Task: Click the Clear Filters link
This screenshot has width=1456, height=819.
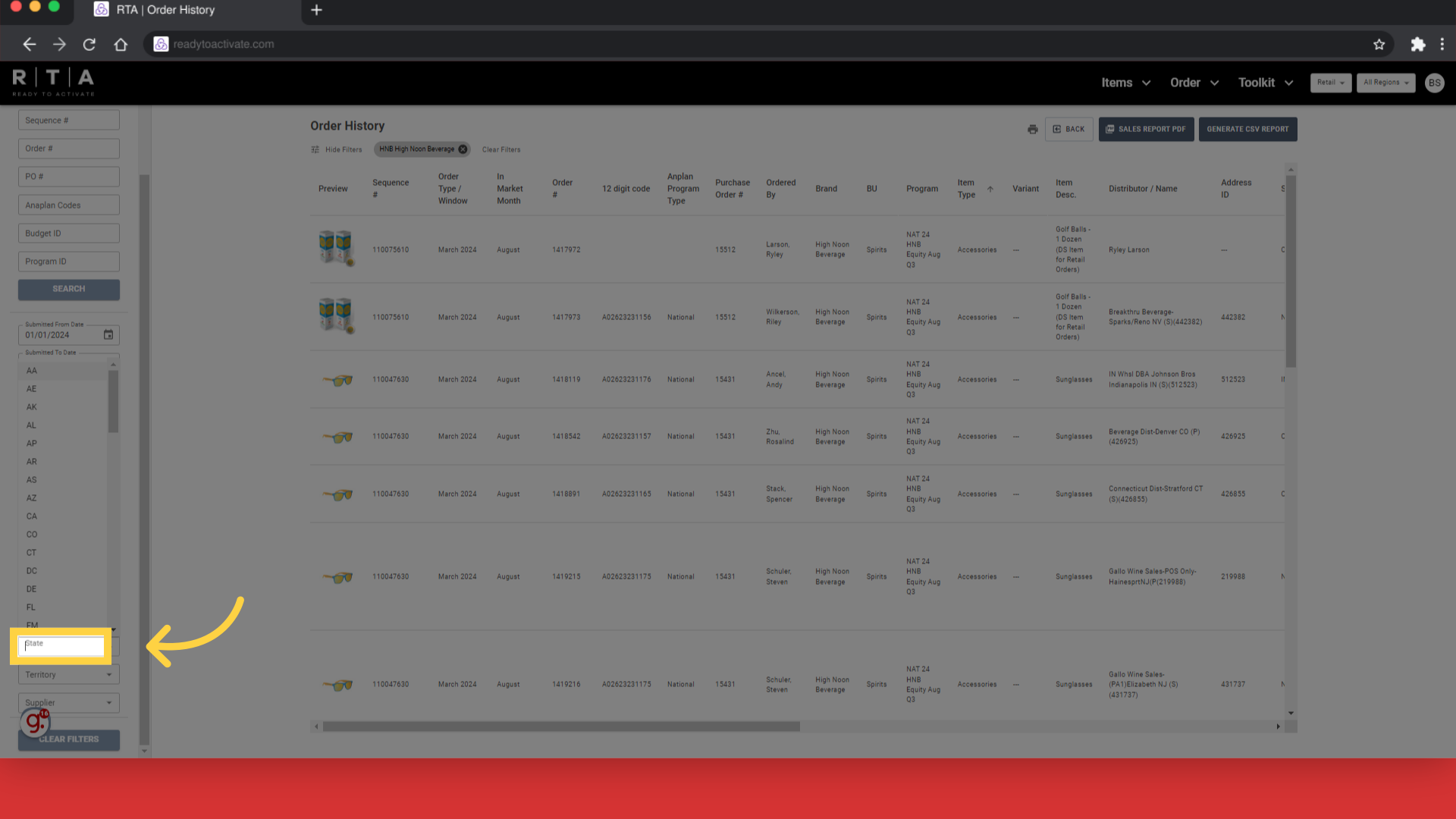Action: (x=501, y=149)
